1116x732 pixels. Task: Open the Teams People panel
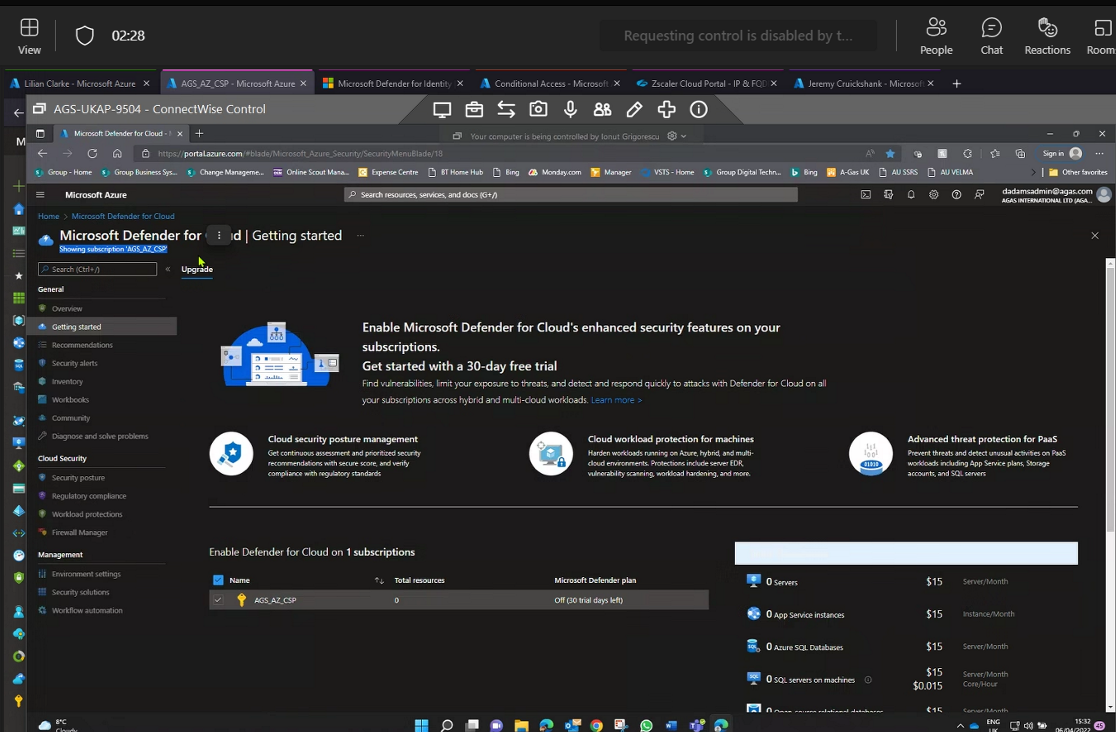tap(936, 36)
